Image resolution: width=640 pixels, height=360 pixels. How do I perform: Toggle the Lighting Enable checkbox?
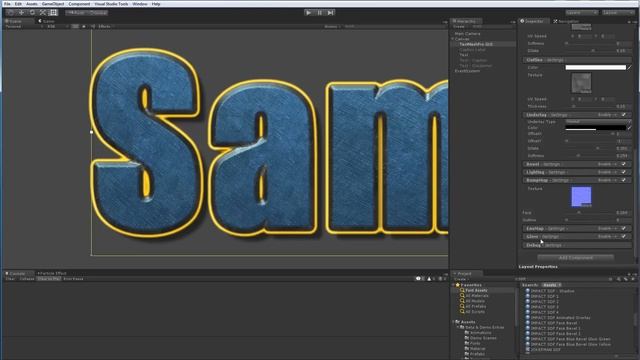pyautogui.click(x=624, y=172)
